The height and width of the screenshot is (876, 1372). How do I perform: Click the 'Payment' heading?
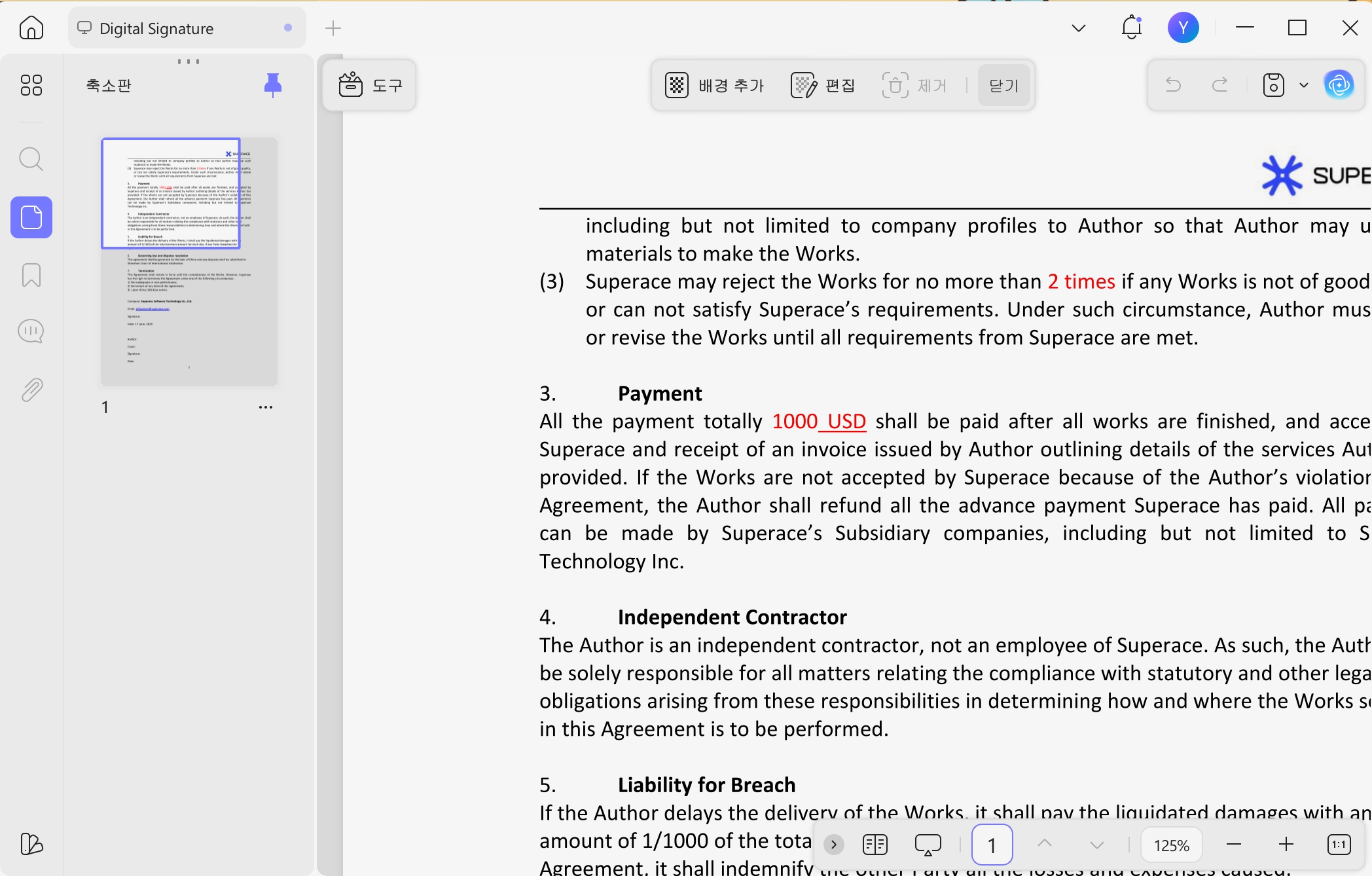tap(660, 393)
